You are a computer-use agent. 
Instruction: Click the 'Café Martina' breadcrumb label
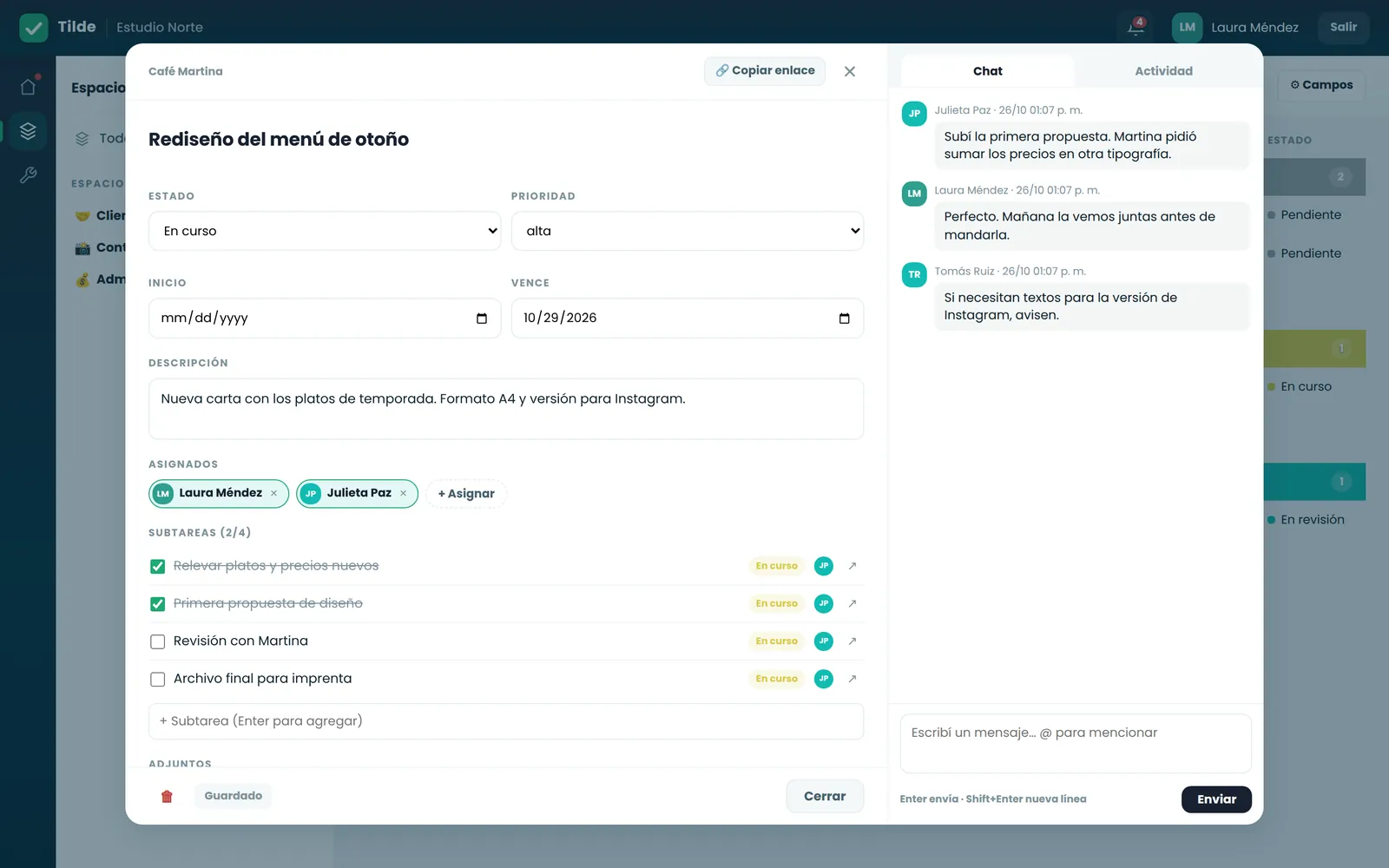coord(186,71)
